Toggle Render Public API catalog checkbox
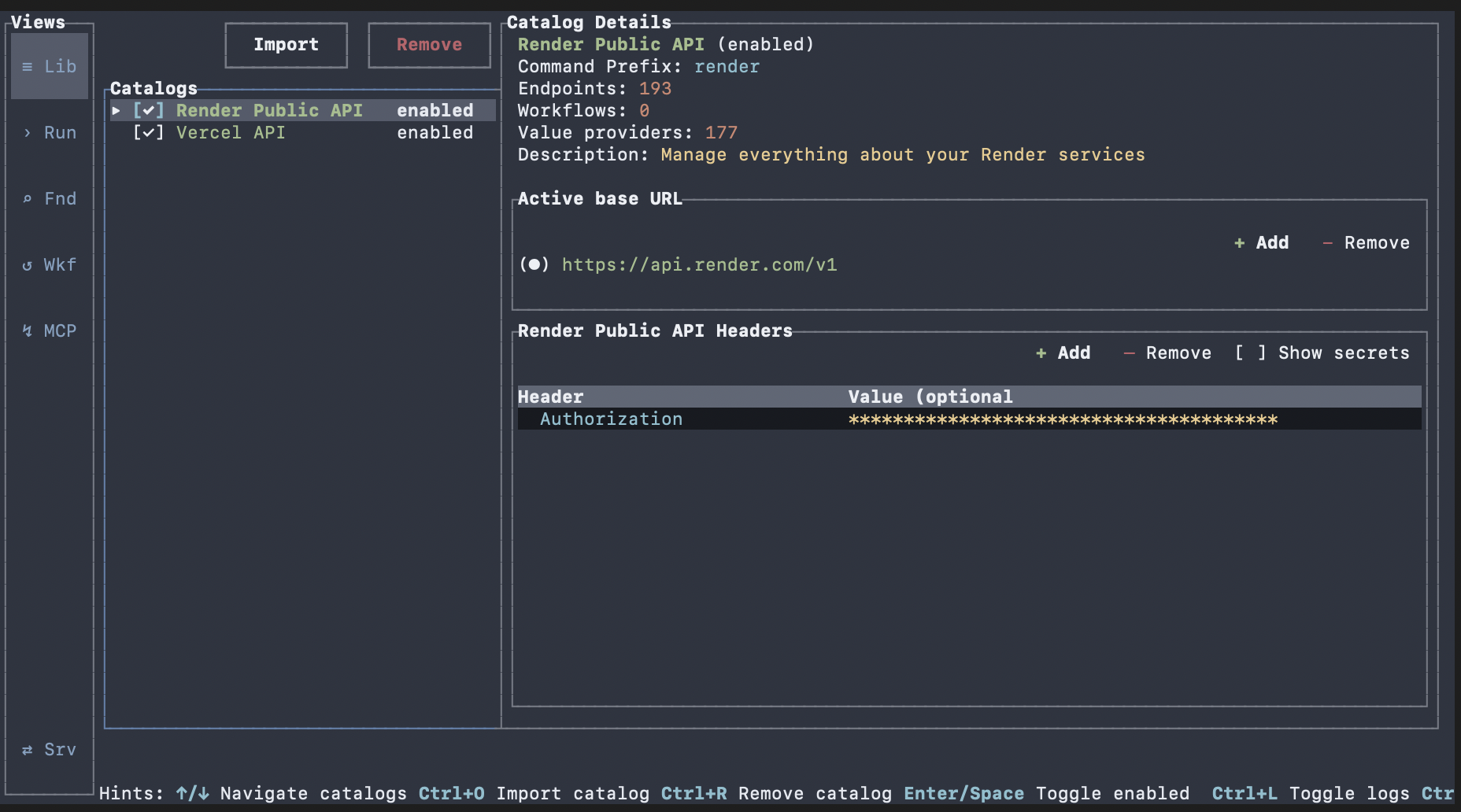The width and height of the screenshot is (1461, 812). (x=148, y=111)
